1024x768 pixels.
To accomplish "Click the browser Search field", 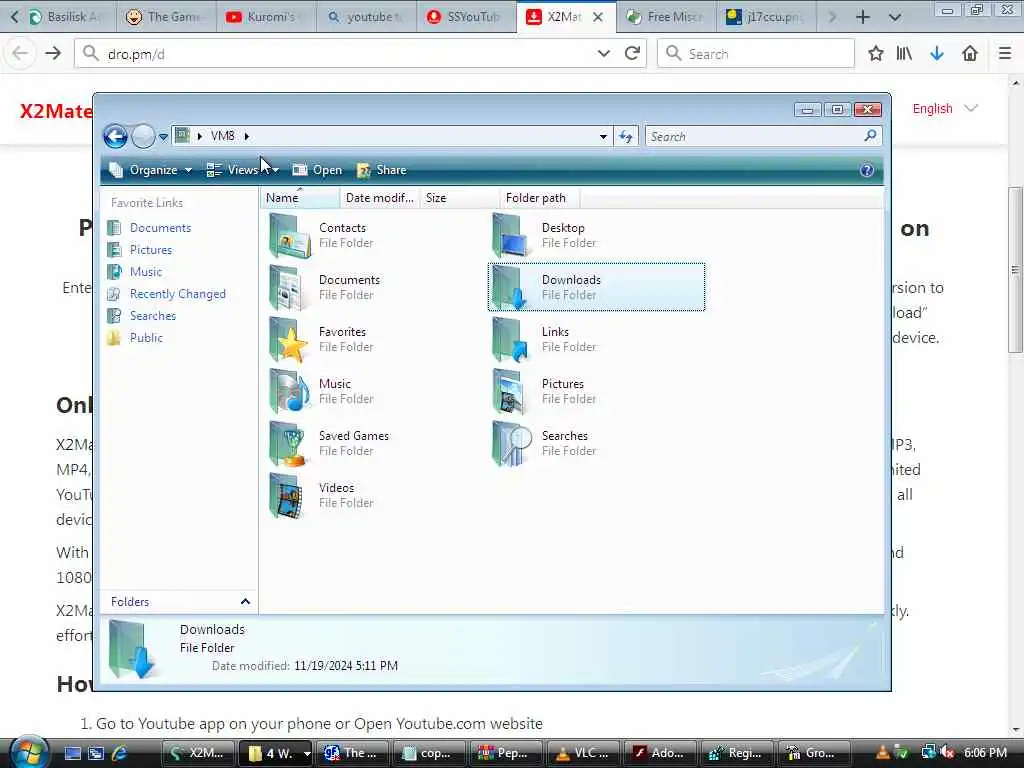I will click(756, 54).
